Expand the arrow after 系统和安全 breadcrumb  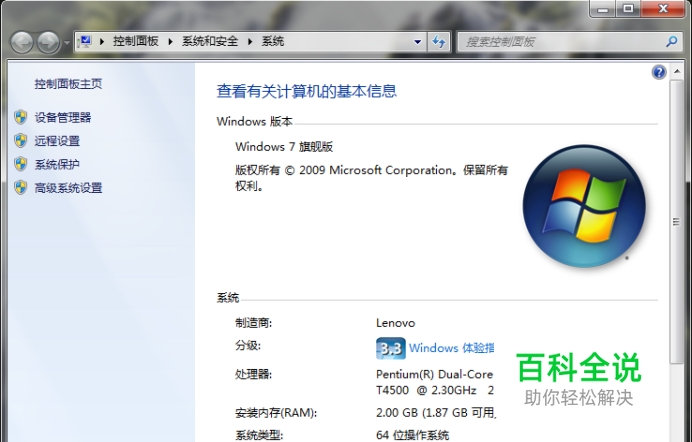coord(250,41)
